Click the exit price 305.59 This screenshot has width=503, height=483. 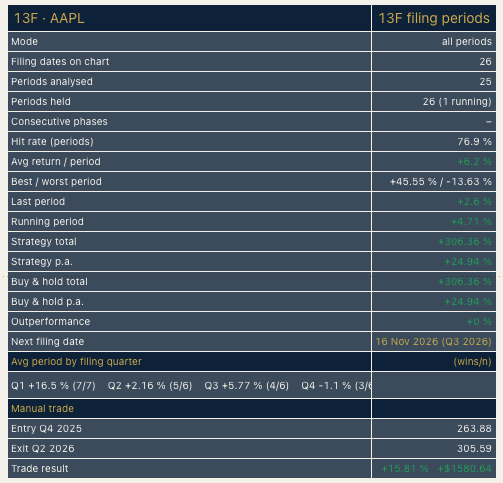(474, 448)
